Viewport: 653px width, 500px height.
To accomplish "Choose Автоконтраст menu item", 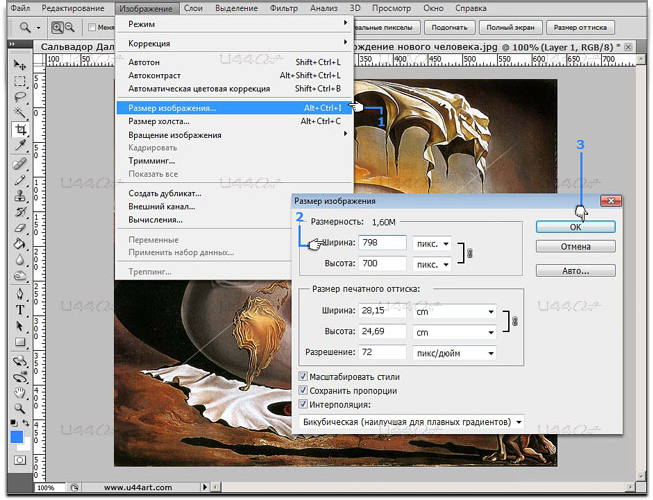I will (x=234, y=75).
